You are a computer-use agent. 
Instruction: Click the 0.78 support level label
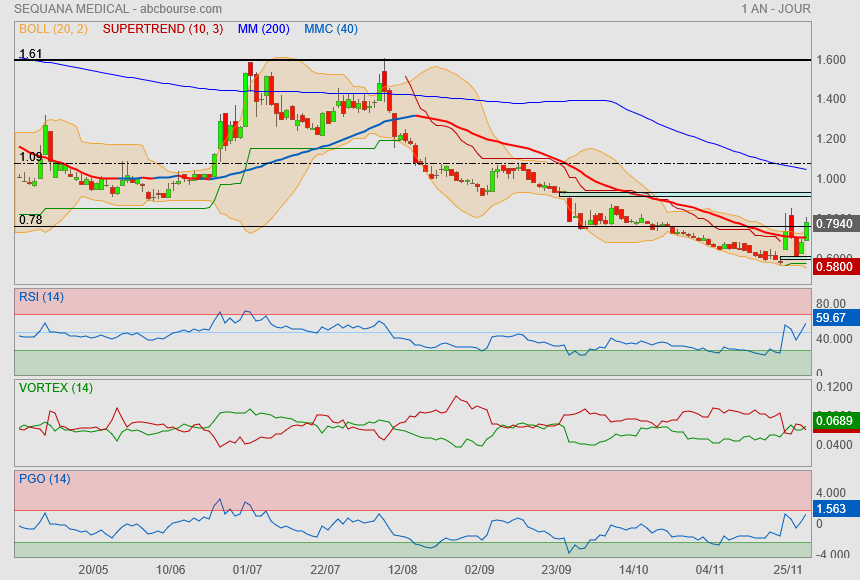coord(30,220)
